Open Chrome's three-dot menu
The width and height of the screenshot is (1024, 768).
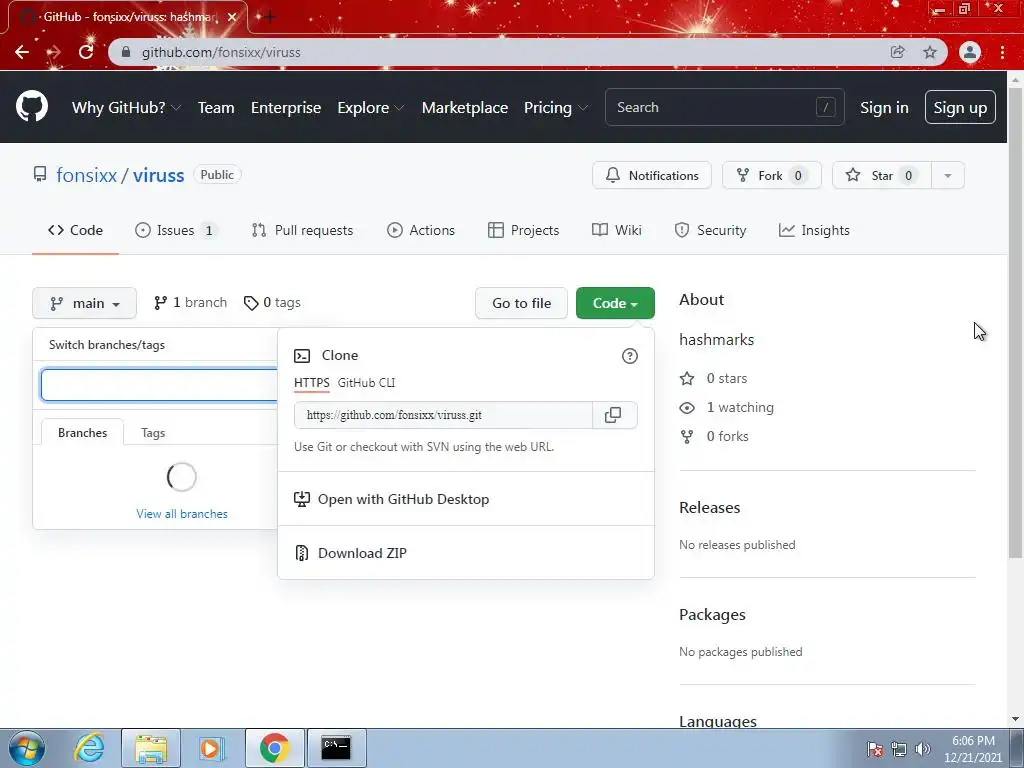tap(1002, 52)
